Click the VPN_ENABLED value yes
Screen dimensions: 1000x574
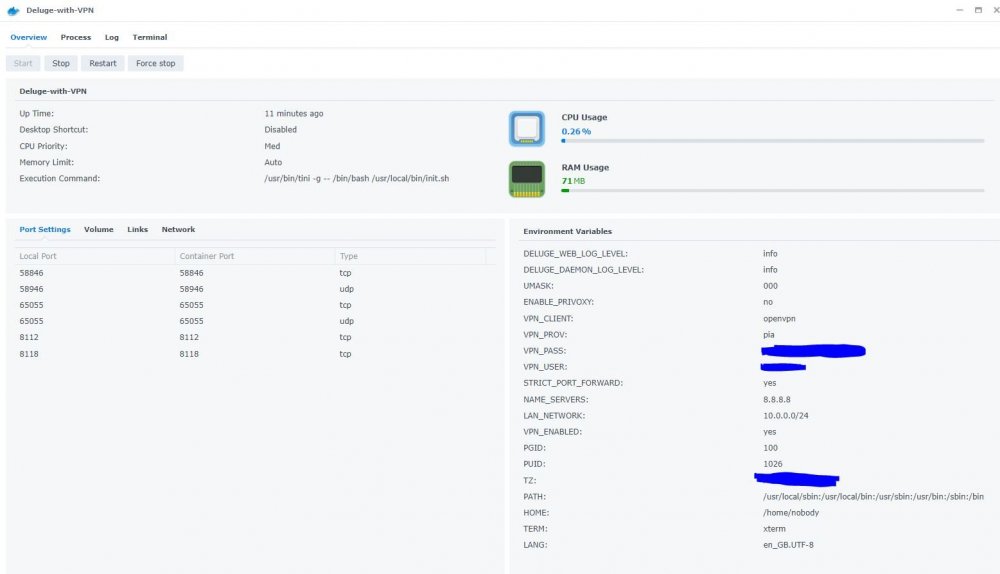tap(769, 432)
